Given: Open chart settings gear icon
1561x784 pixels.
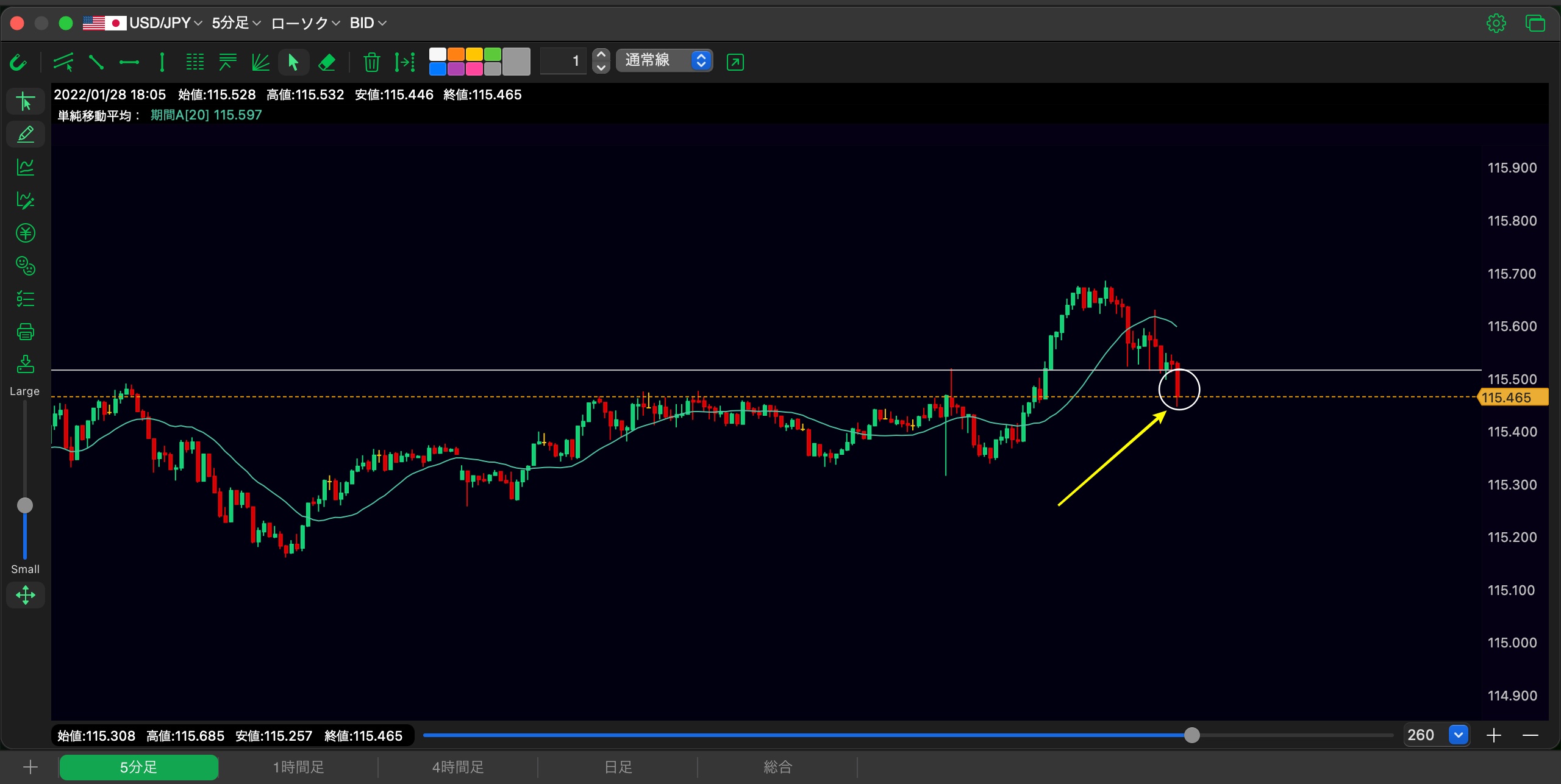Looking at the screenshot, I should tap(1496, 23).
